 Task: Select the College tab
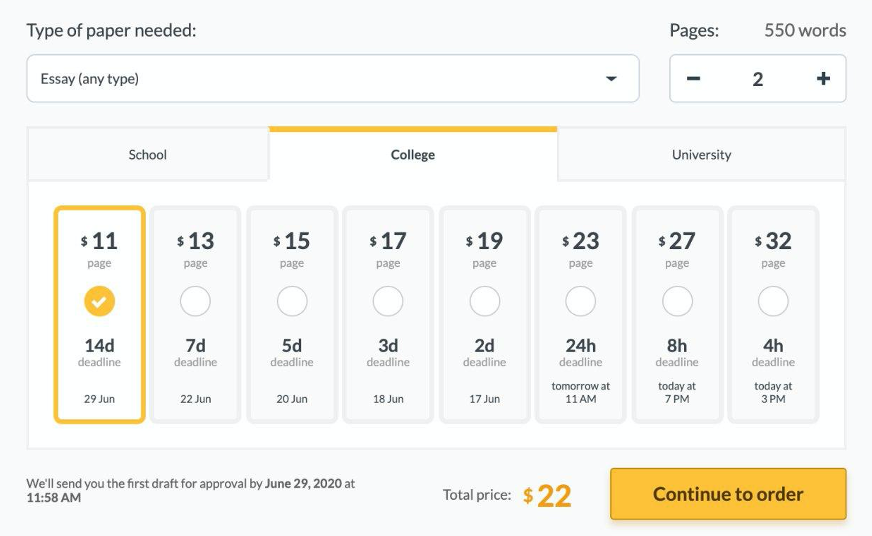413,155
